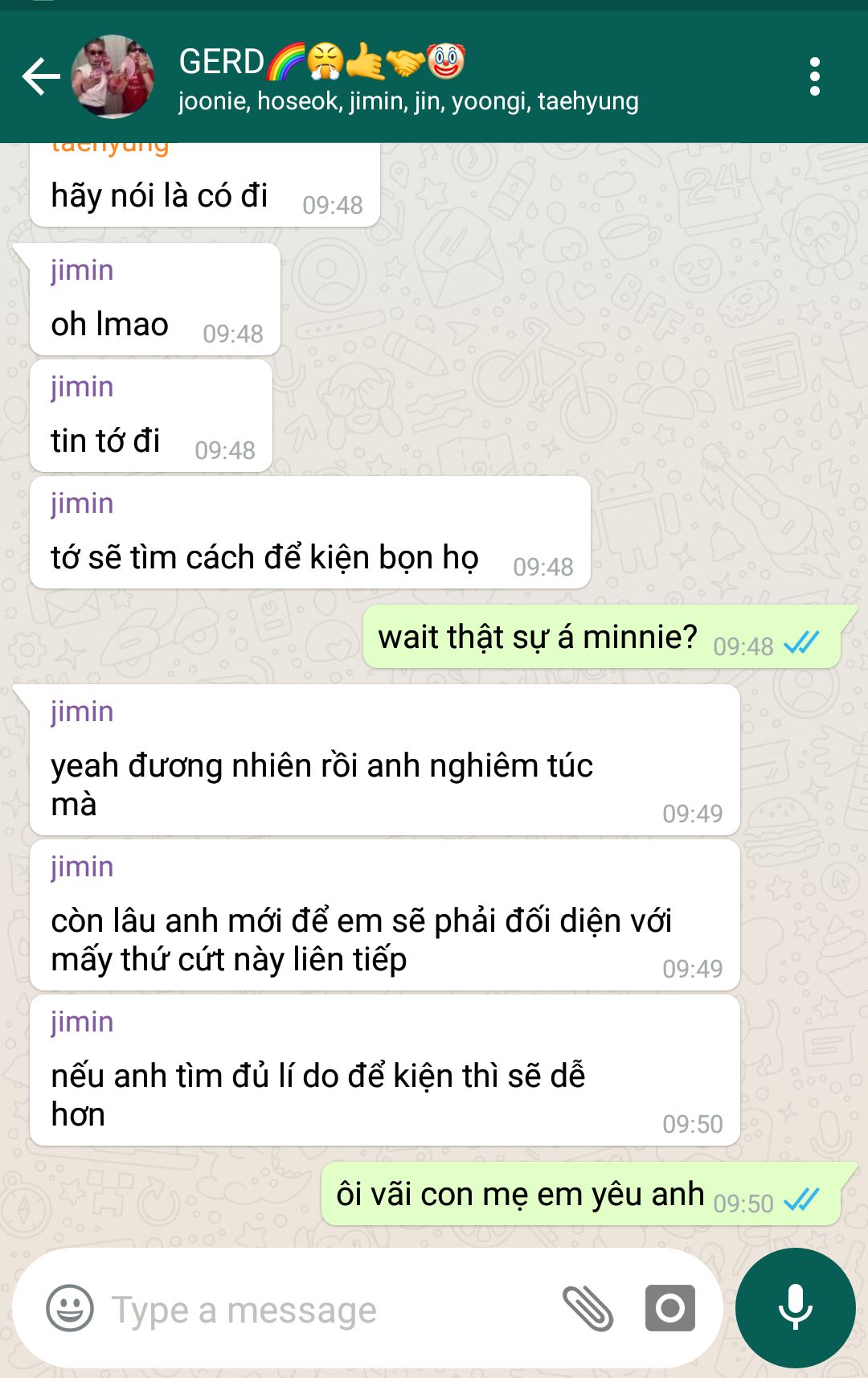The width and height of the screenshot is (868, 1378).
Task: Open the GERD group profile picture
Action: click(113, 77)
